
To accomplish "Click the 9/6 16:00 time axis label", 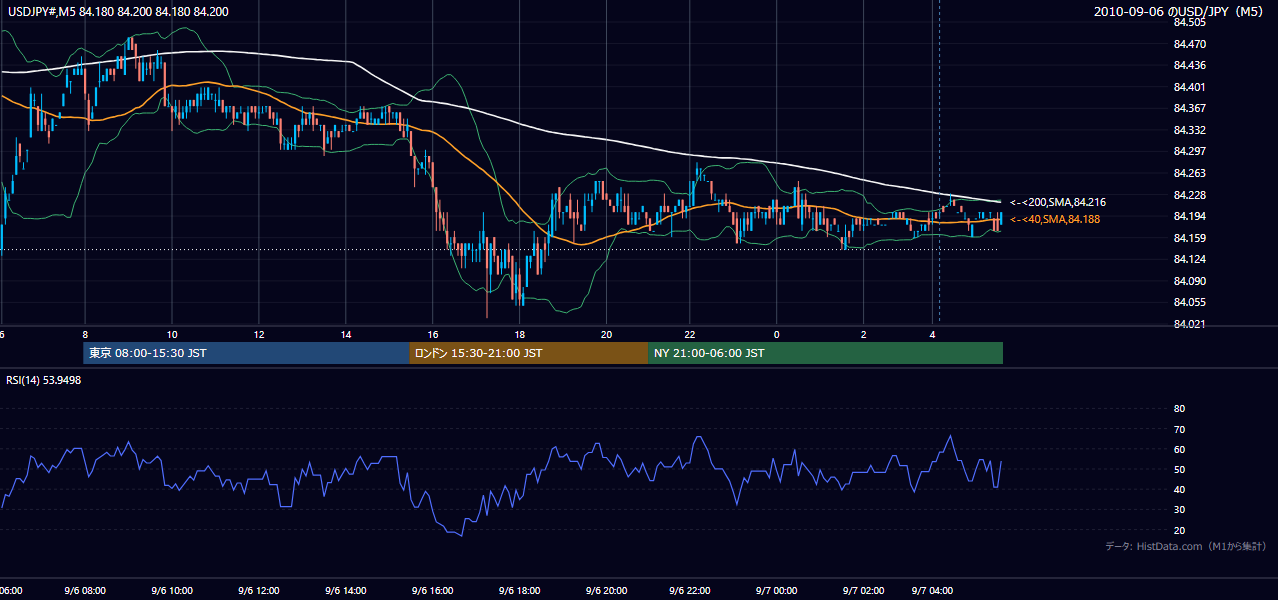I will pos(433,591).
